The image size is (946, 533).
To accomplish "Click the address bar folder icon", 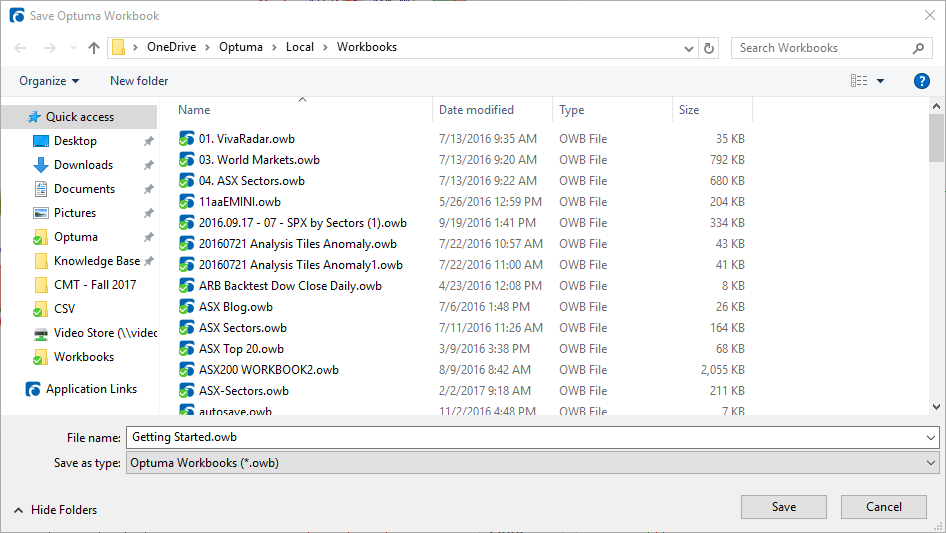I will click(x=119, y=47).
